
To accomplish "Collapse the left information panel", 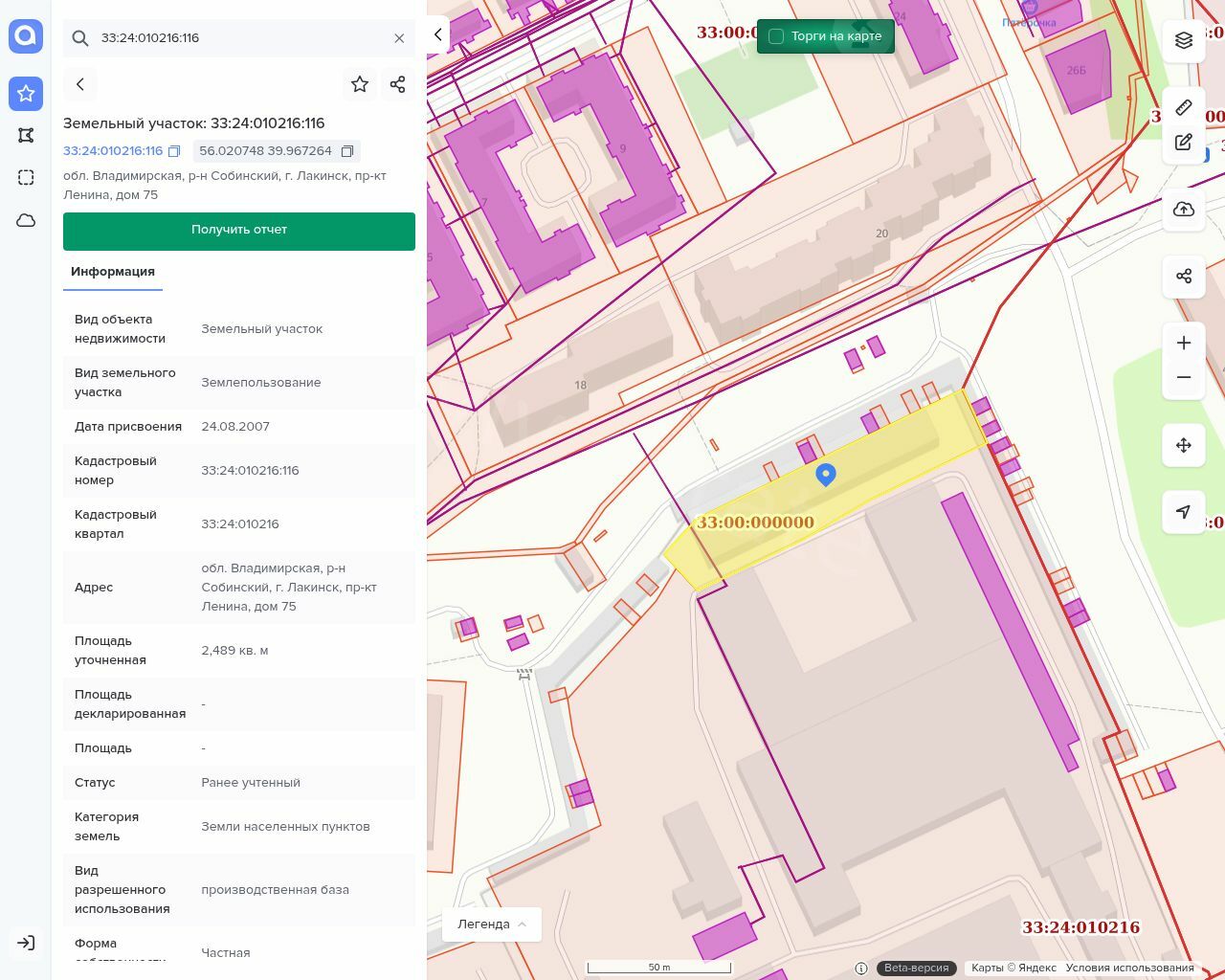I will click(x=438, y=34).
